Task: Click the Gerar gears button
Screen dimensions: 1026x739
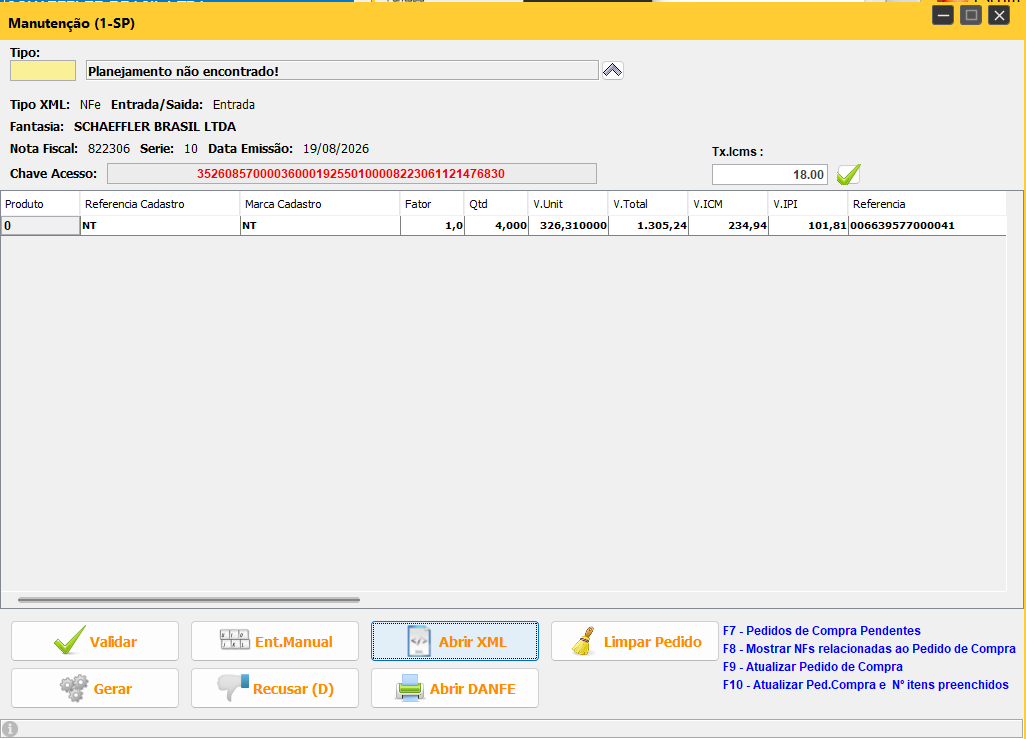Action: 95,688
